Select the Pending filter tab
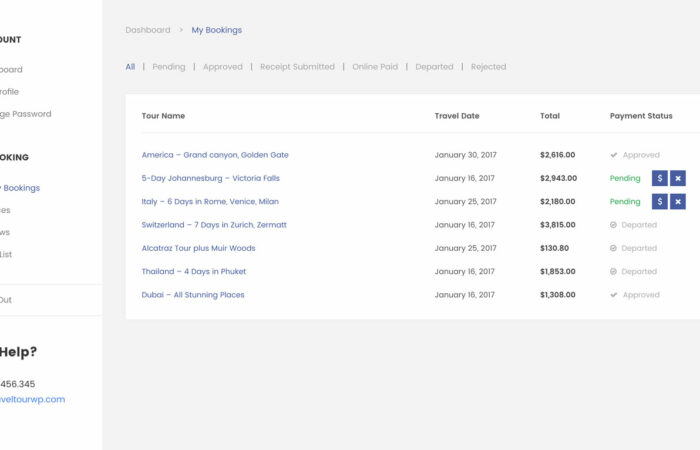The height and width of the screenshot is (450, 700). click(169, 67)
